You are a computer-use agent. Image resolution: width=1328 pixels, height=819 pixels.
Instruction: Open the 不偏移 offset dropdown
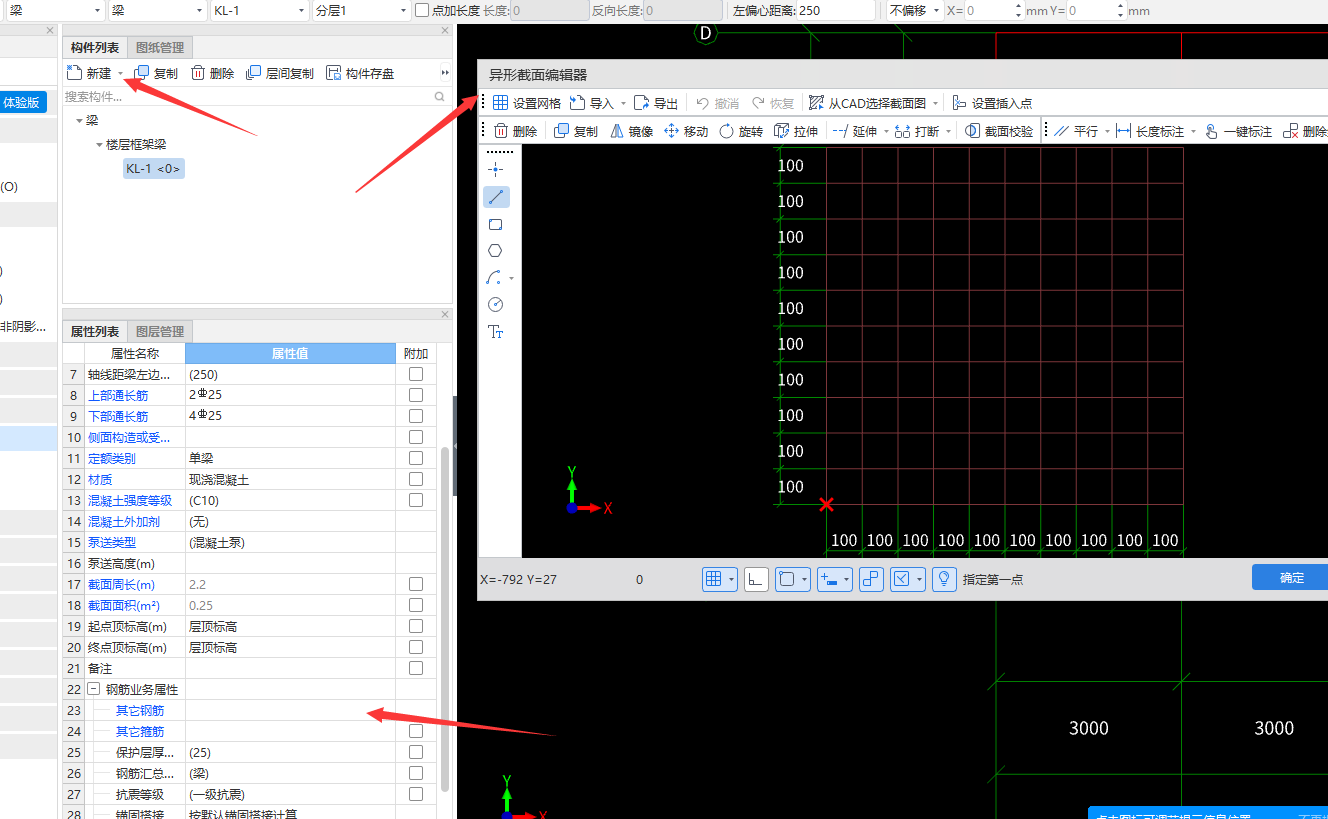point(935,10)
